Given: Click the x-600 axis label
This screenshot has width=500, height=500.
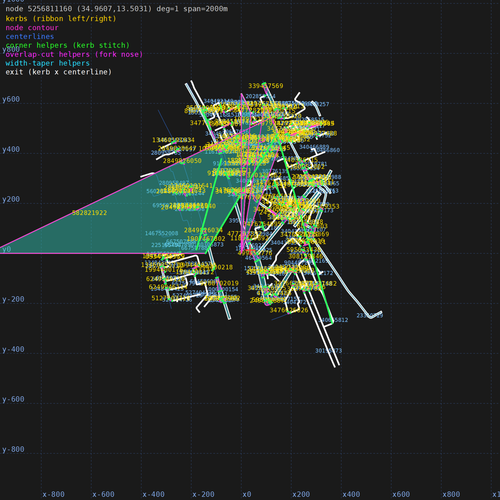Looking at the screenshot, I should [103, 494].
